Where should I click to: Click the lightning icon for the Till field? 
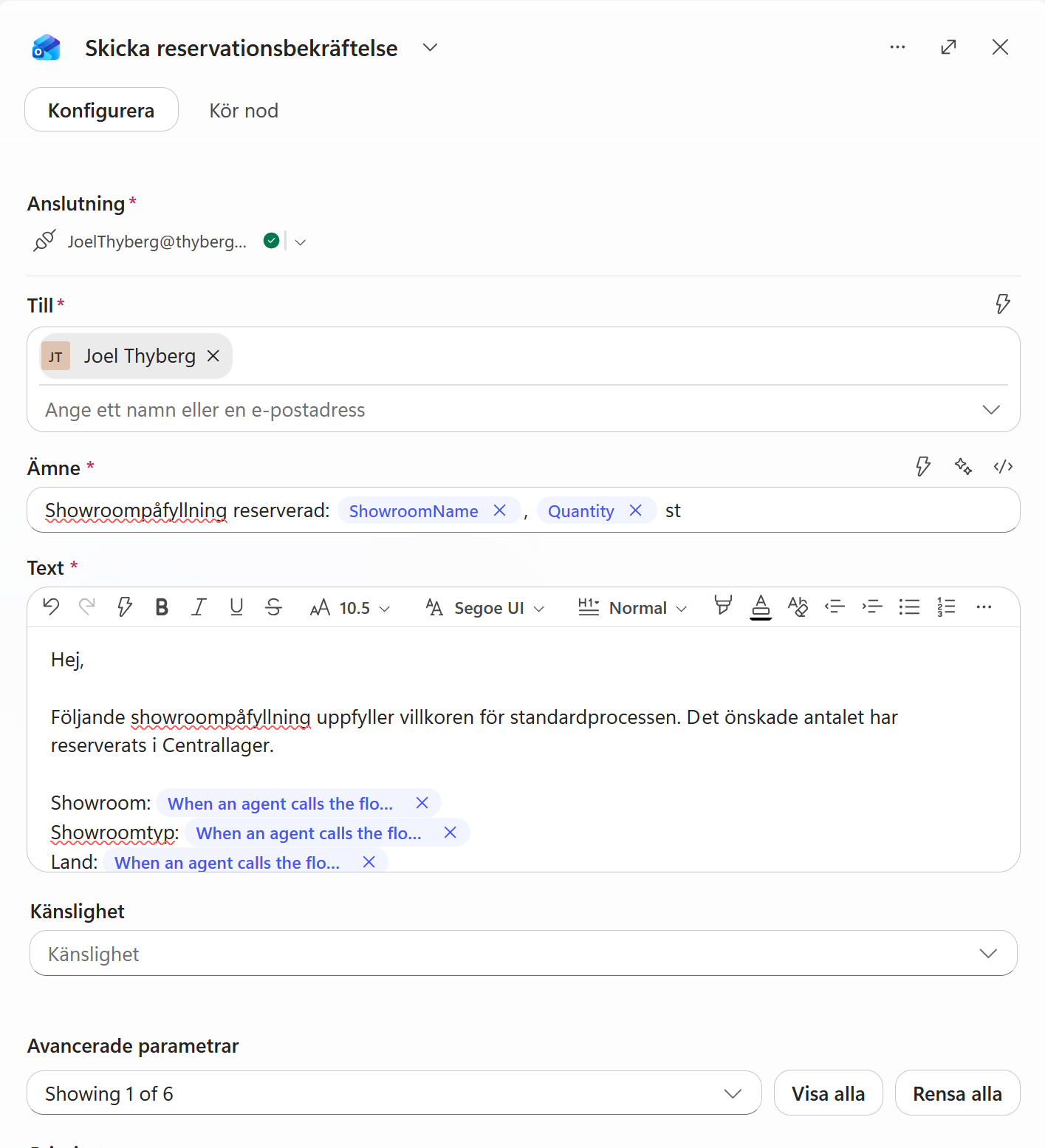coord(1003,304)
